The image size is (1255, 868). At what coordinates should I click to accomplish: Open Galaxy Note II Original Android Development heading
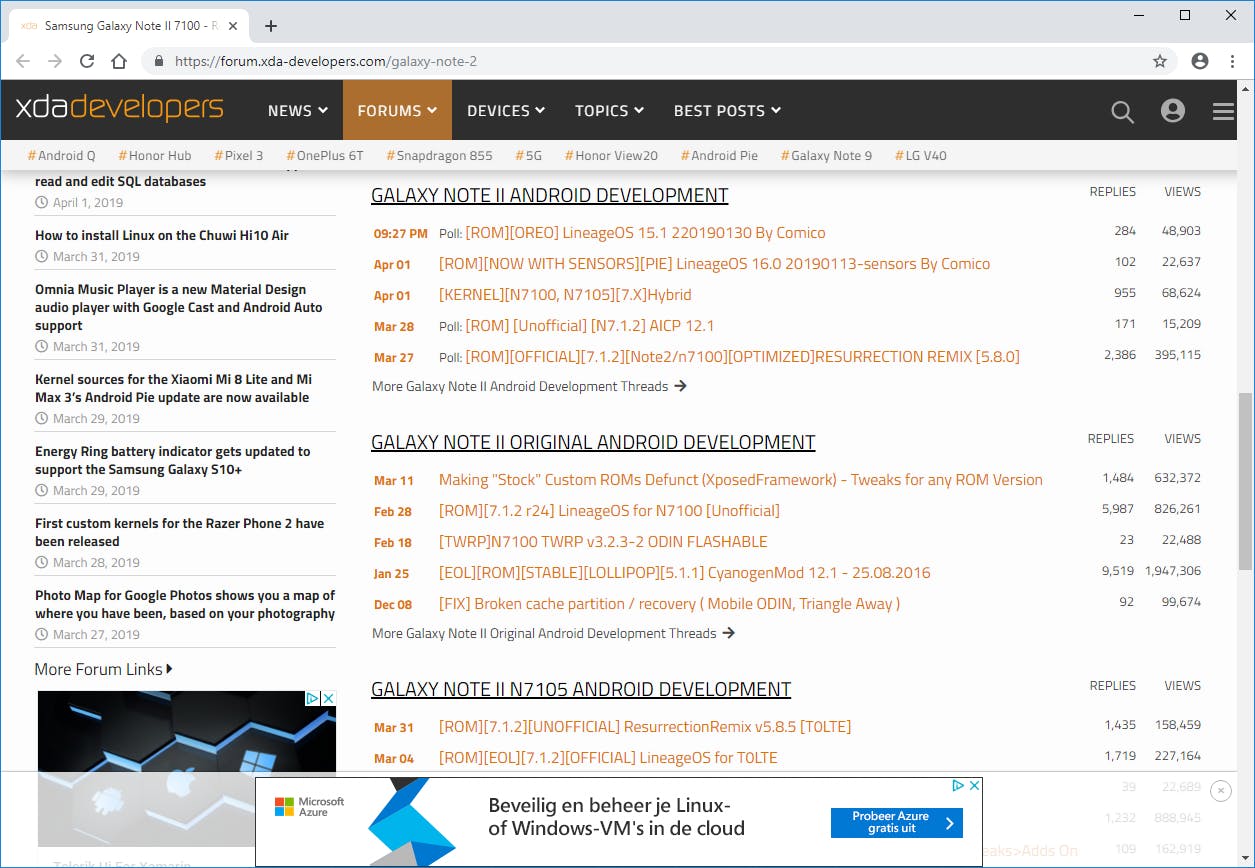(593, 442)
